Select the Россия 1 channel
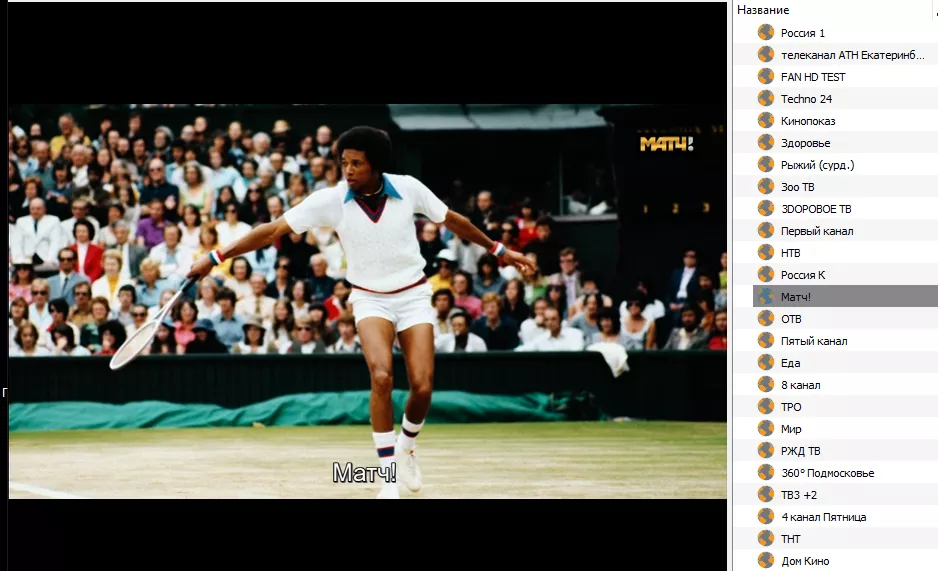Screen dimensions: 938x571 click(x=803, y=33)
